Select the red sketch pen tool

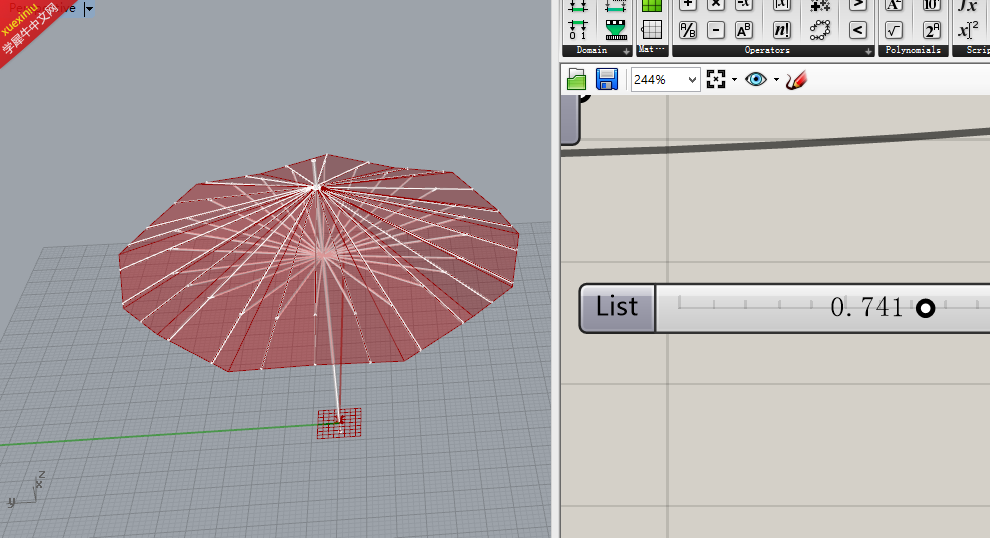[x=796, y=80]
